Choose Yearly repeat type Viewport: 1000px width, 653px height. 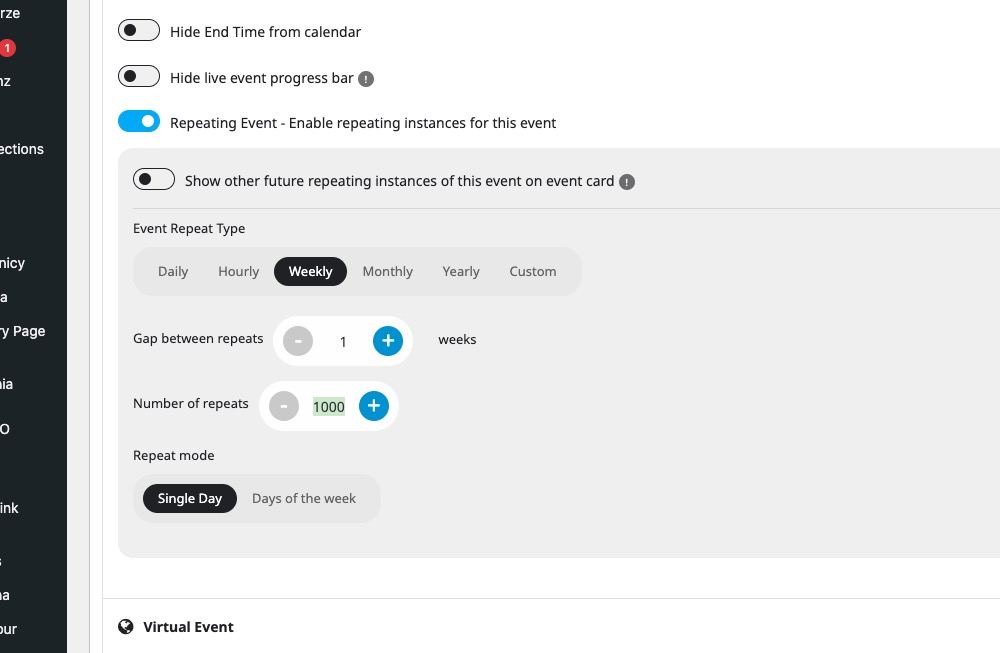461,272
